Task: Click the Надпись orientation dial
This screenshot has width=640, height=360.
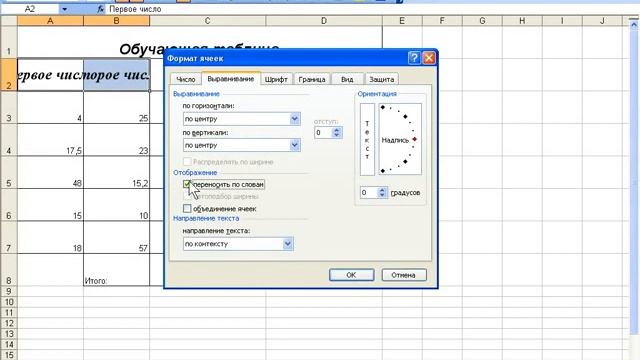Action: coord(400,140)
